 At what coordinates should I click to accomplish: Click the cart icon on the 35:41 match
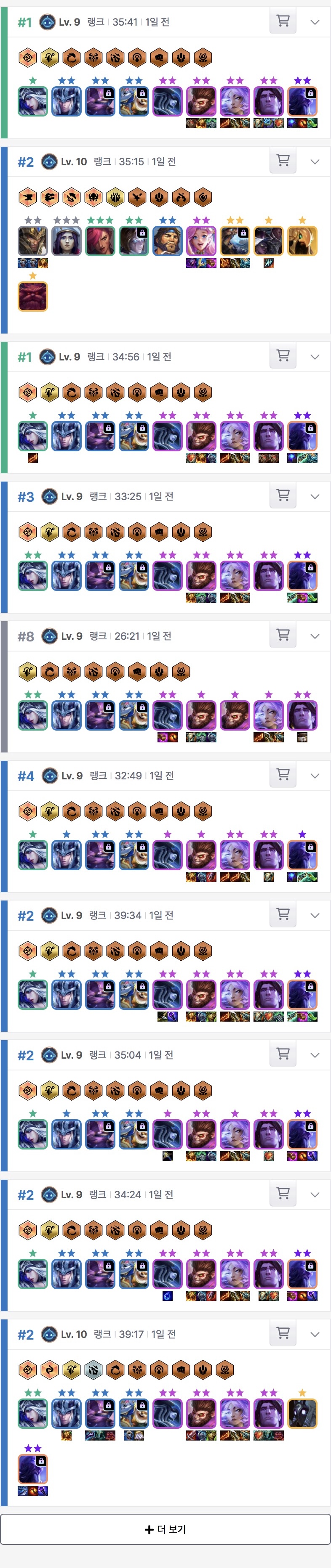pos(283,21)
